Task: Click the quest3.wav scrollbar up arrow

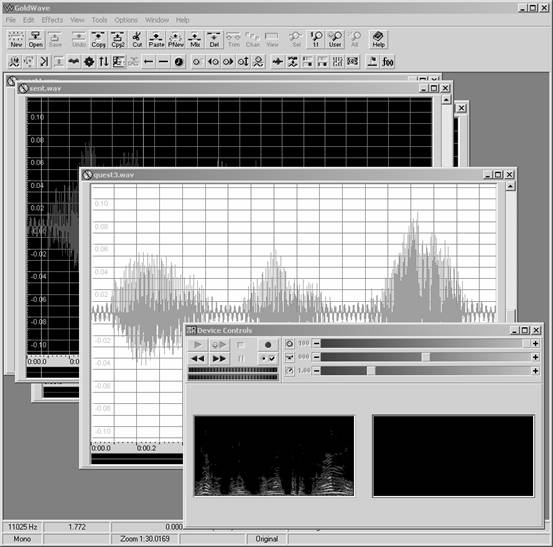Action: 510,186
